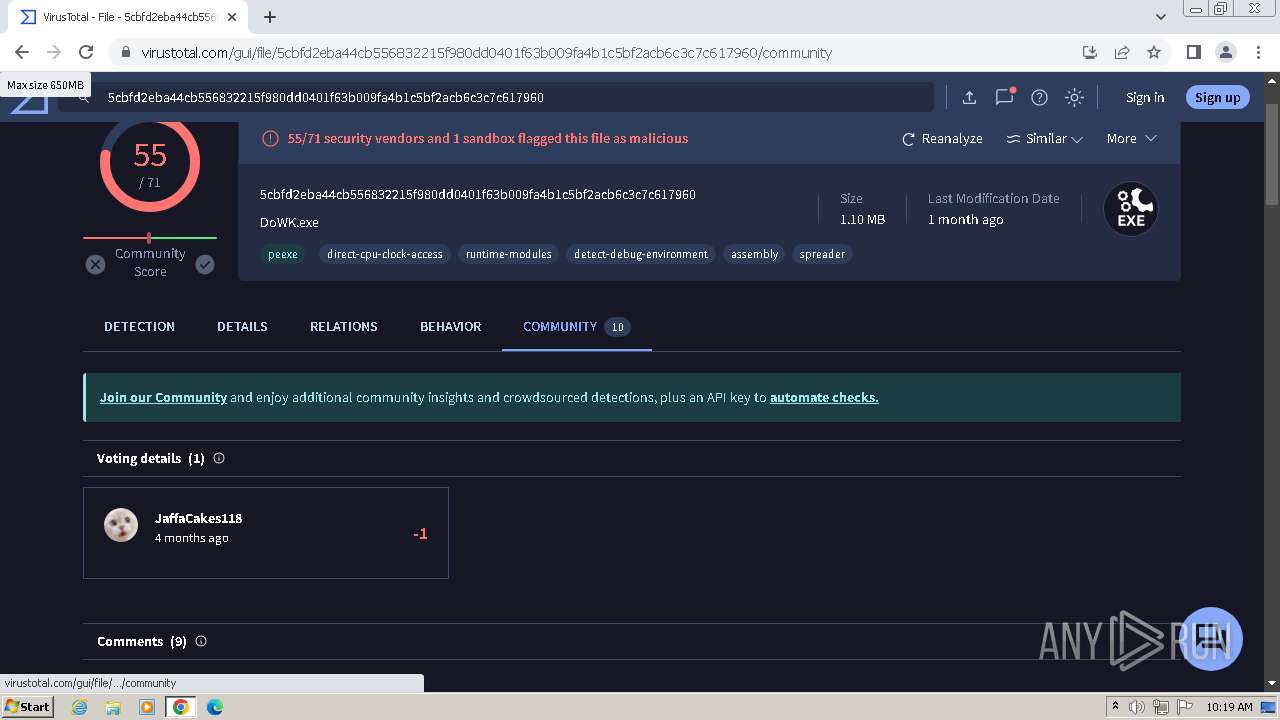Screen dimensions: 1280x720
Task: Expand the More dropdown
Action: coord(1131,139)
